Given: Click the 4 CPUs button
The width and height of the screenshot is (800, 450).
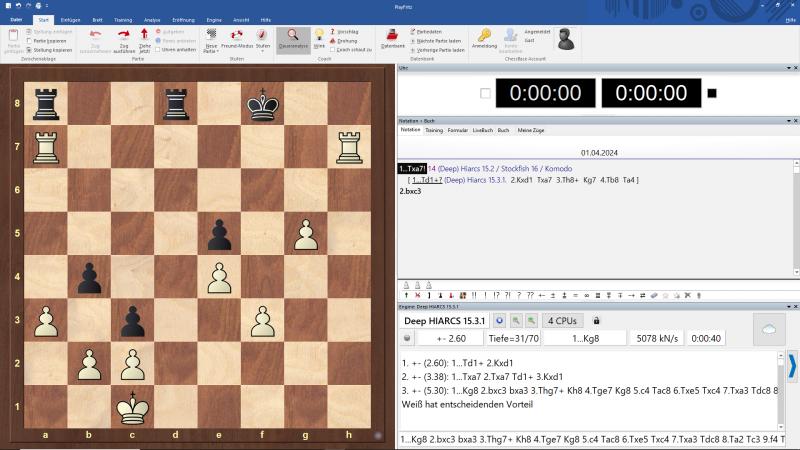Looking at the screenshot, I should [x=563, y=321].
